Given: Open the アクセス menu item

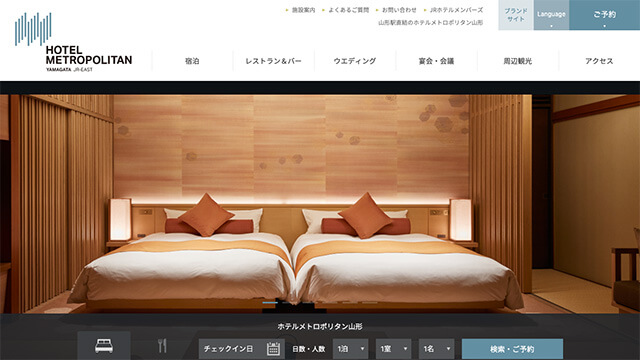Looking at the screenshot, I should coord(599,61).
